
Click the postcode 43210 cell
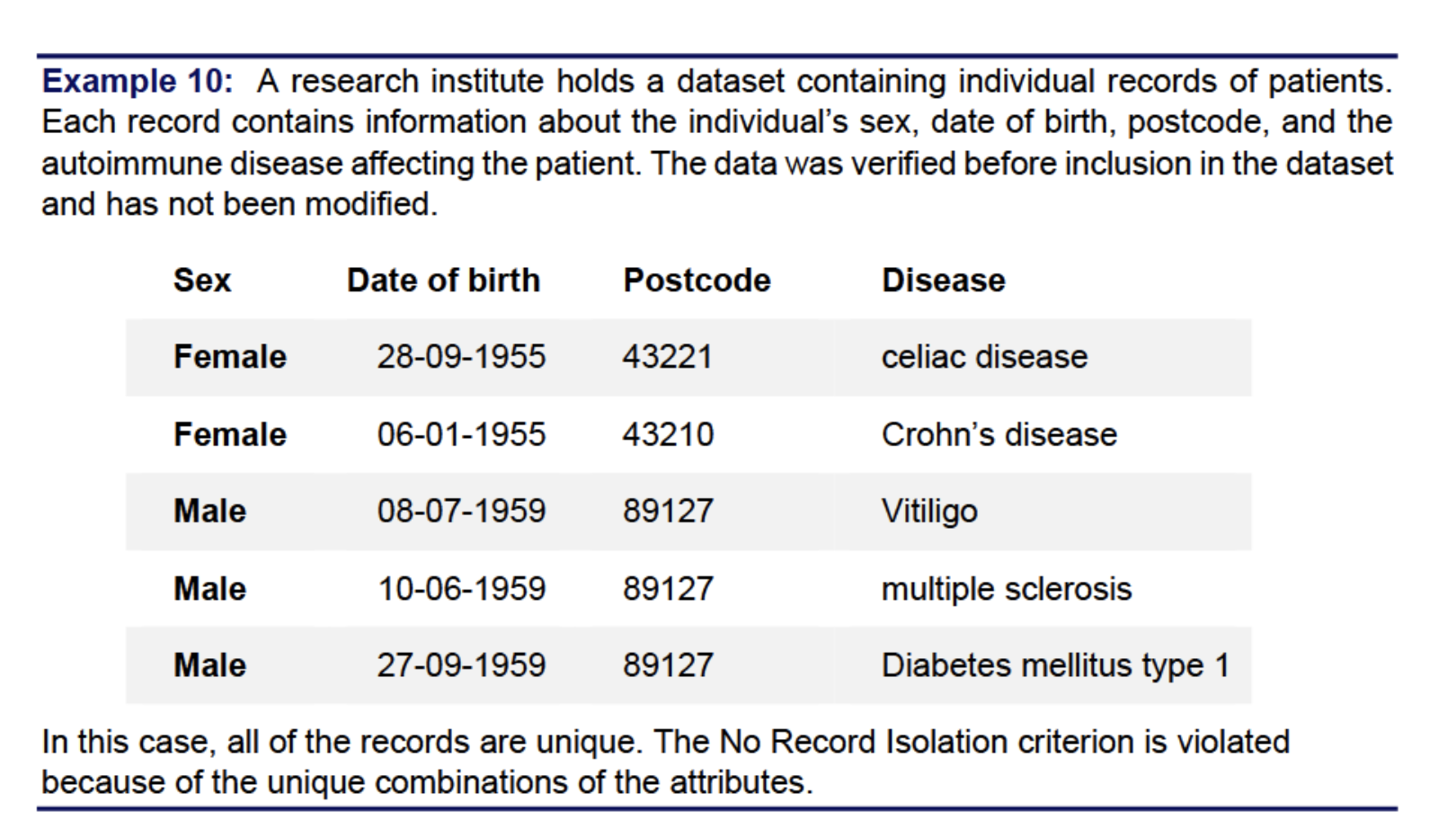[669, 434]
